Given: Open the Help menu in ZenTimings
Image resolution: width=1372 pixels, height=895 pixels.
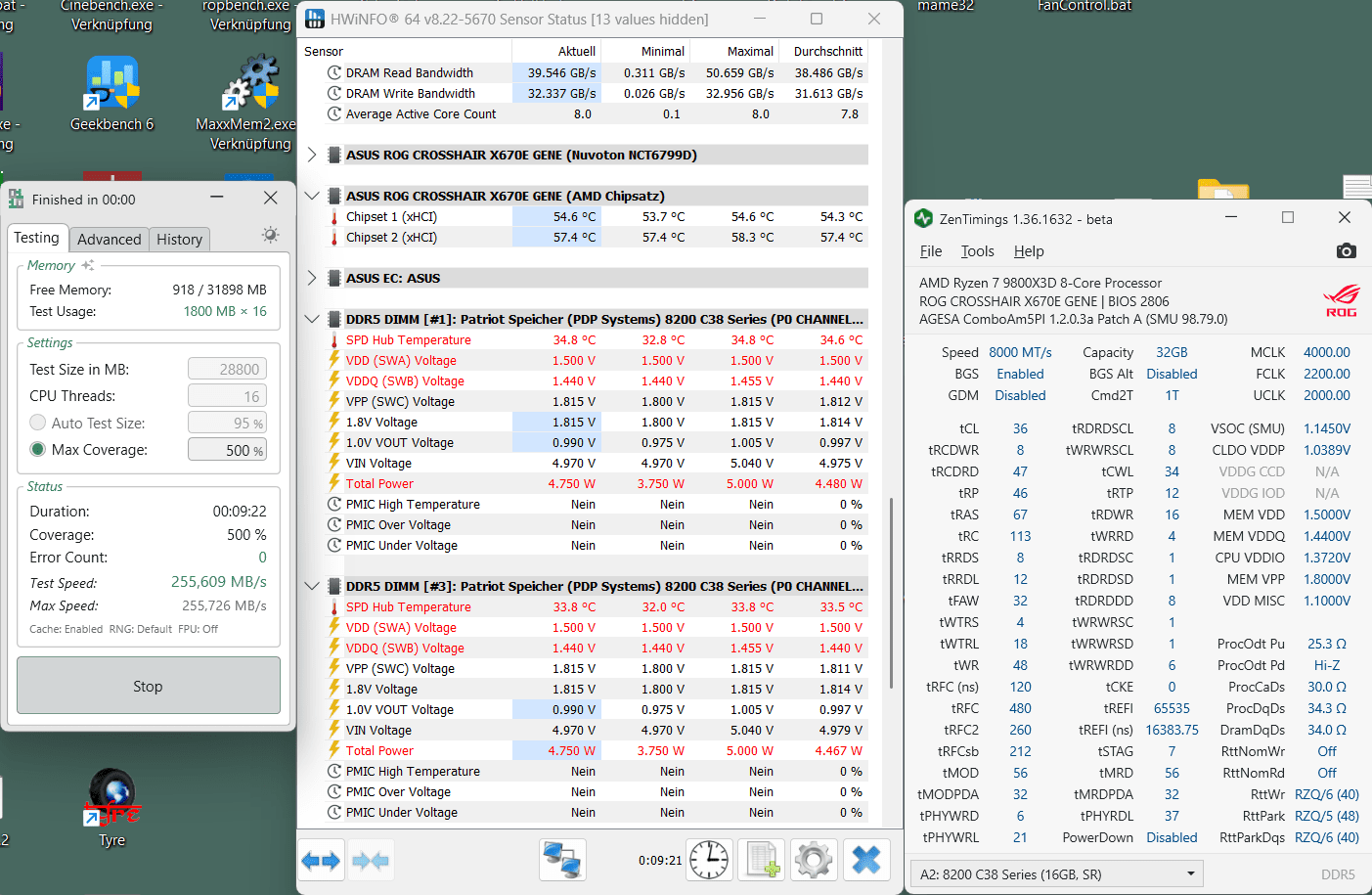Looking at the screenshot, I should pos(1029,251).
